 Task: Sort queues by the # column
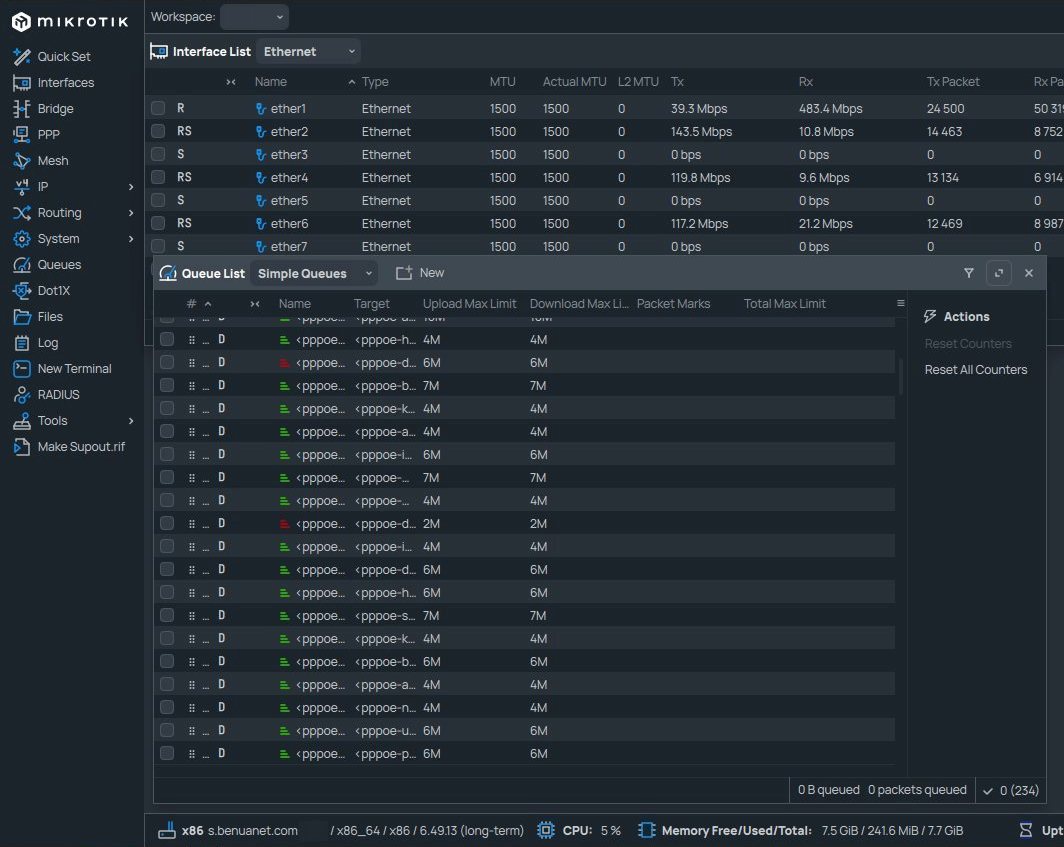191,304
